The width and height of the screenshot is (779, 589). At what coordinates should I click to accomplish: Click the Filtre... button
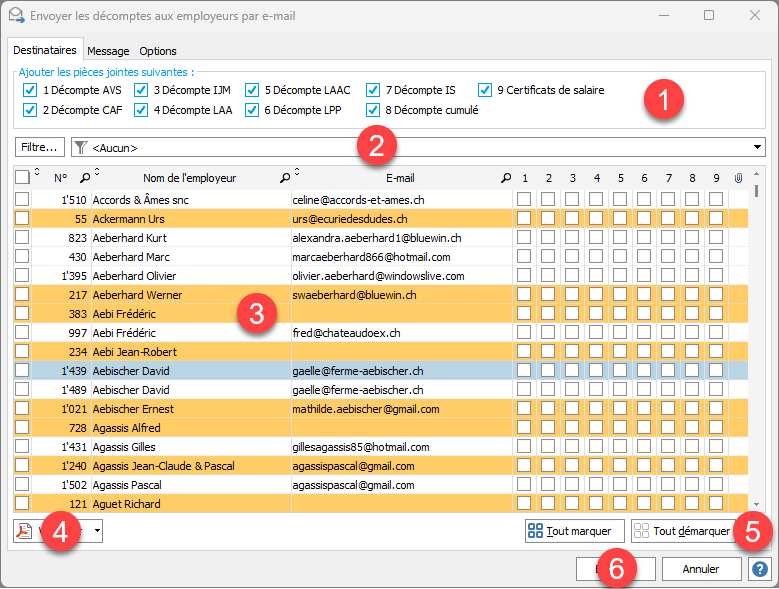point(40,147)
